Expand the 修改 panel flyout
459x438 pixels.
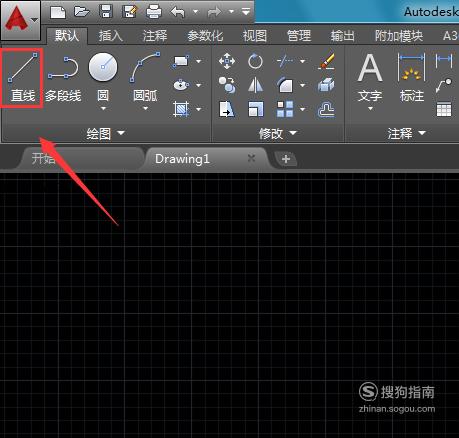(277, 133)
